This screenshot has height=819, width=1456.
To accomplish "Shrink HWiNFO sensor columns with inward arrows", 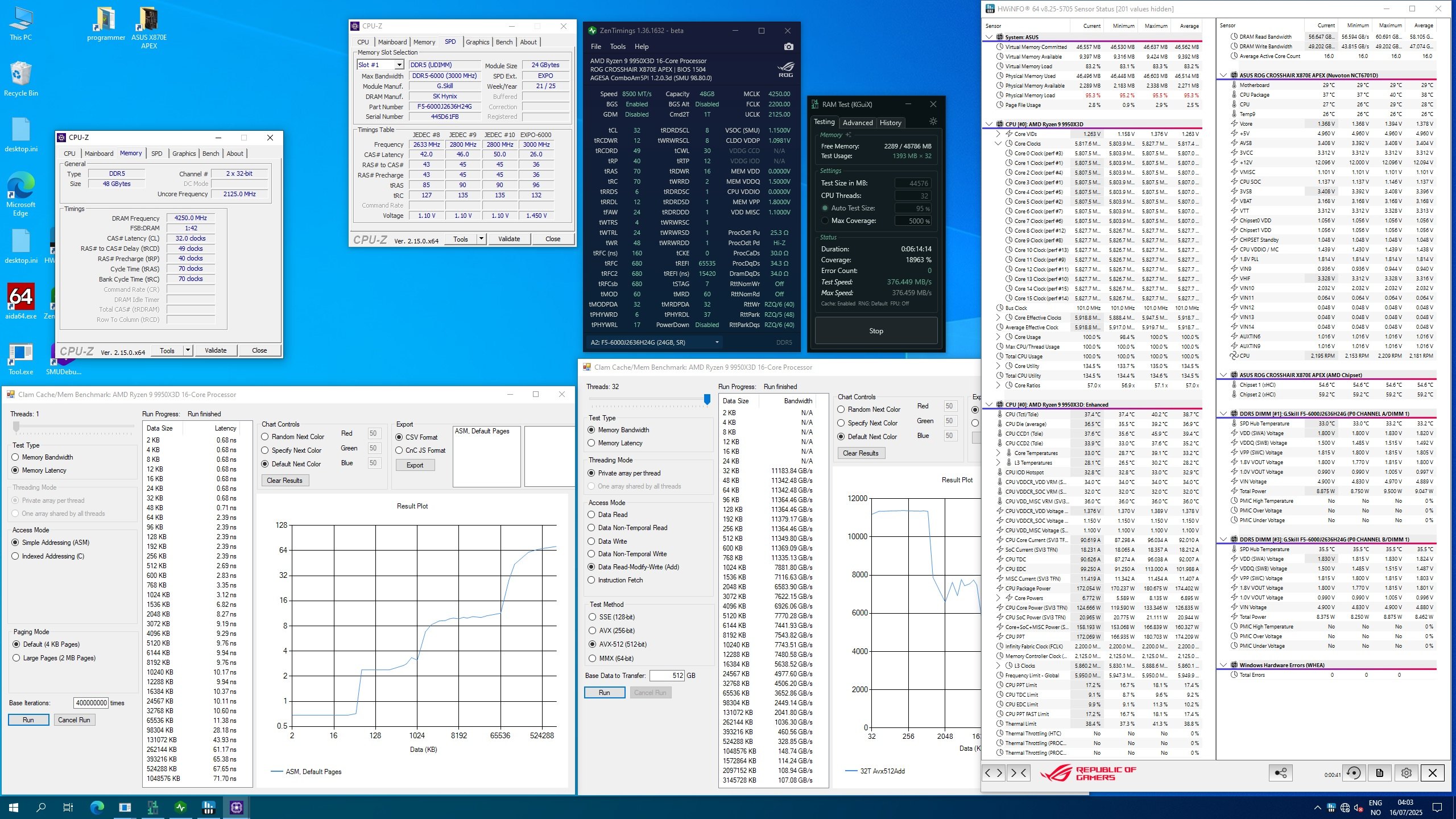I will [1018, 773].
